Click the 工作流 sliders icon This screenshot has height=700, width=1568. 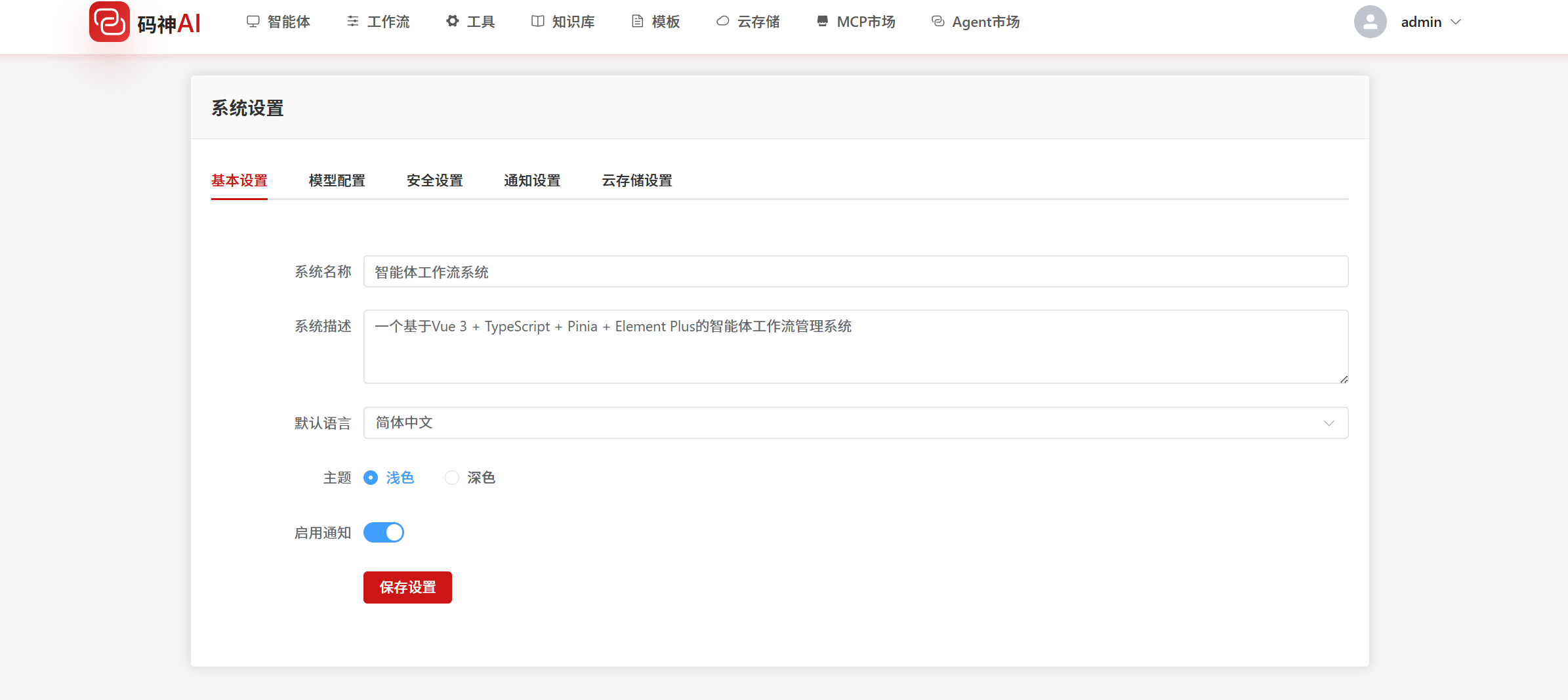tap(352, 22)
